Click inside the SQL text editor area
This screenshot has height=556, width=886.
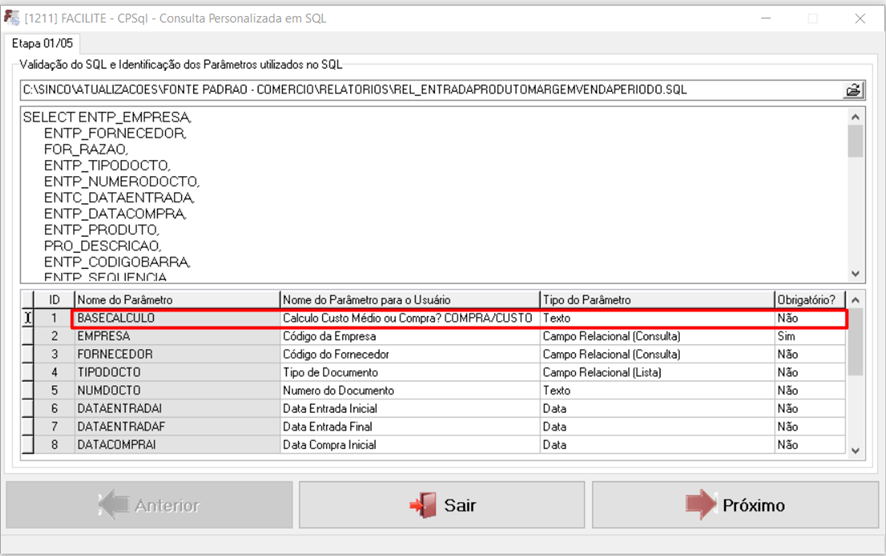pos(434,195)
